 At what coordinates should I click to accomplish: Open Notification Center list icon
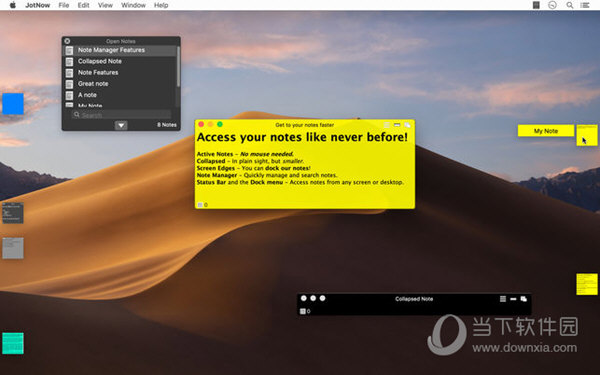pyautogui.click(x=585, y=5)
